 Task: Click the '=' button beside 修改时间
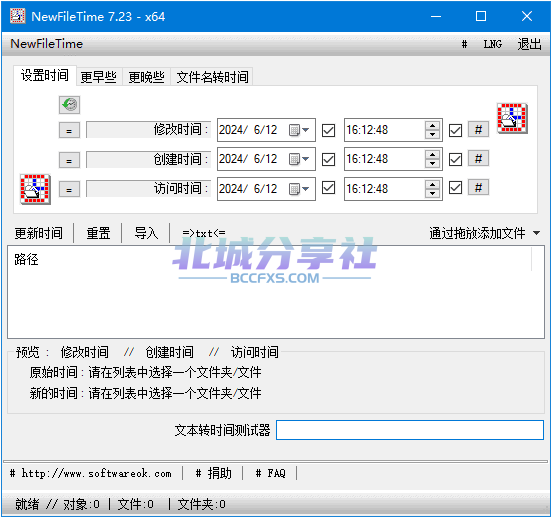pos(69,130)
